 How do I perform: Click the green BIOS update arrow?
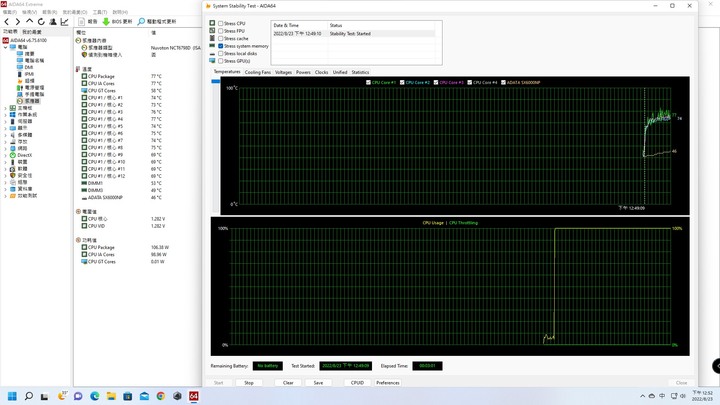(106, 22)
